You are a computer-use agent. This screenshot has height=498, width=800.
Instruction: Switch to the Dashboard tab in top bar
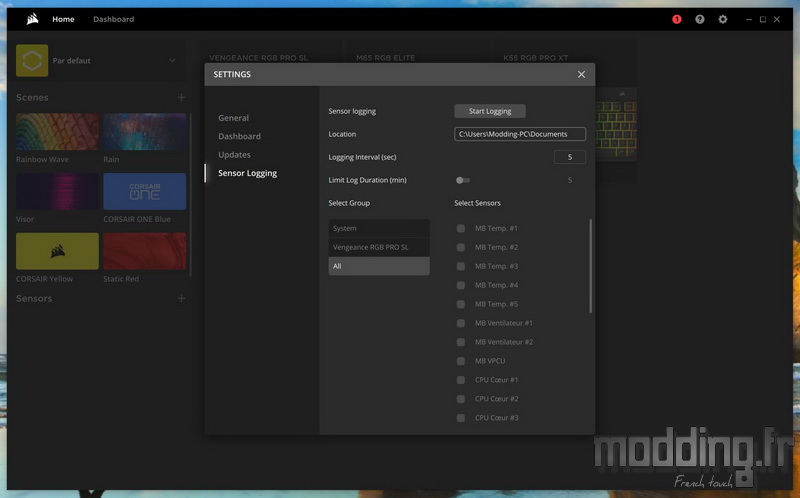tap(113, 19)
